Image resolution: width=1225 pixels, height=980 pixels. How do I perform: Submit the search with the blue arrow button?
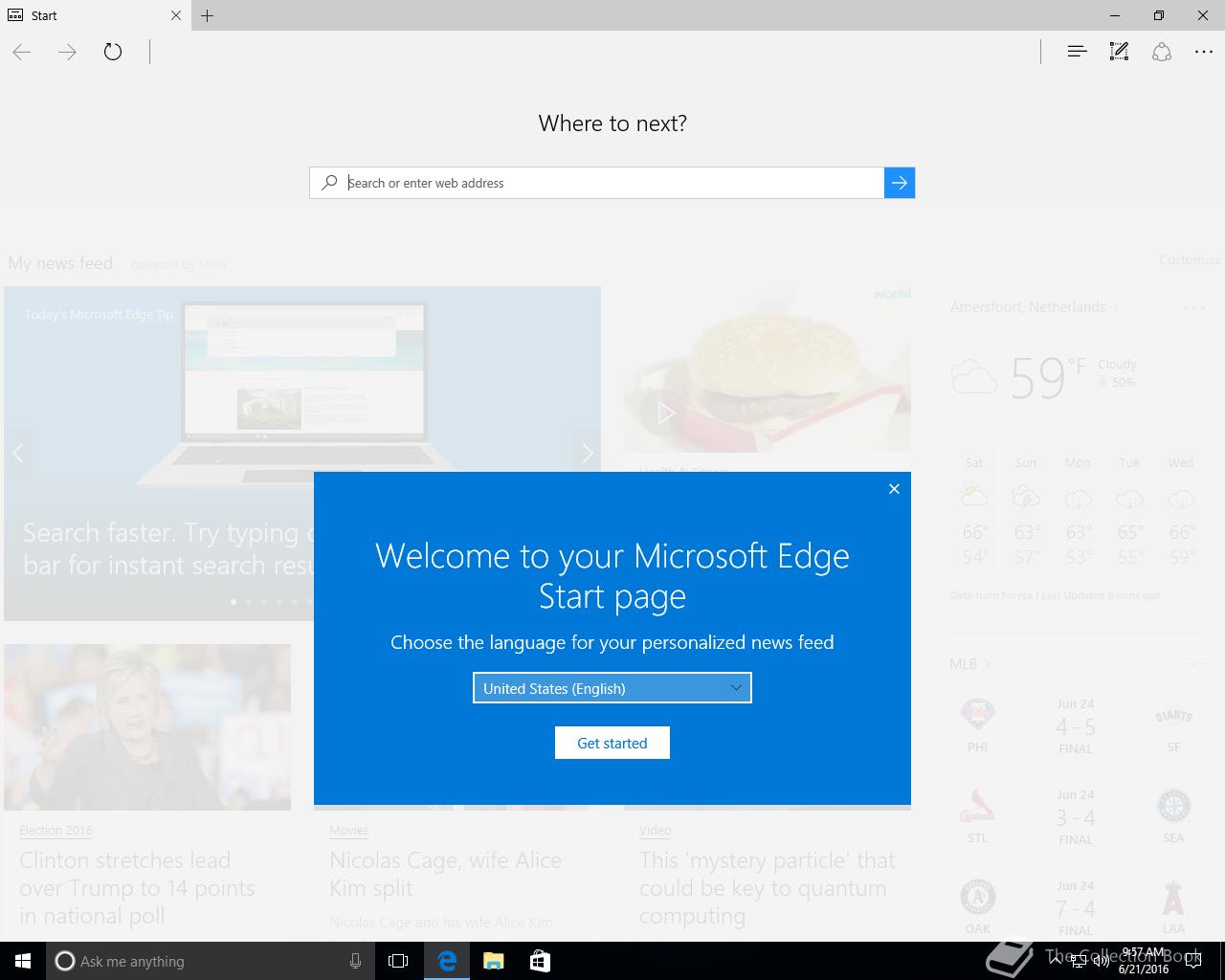(900, 183)
